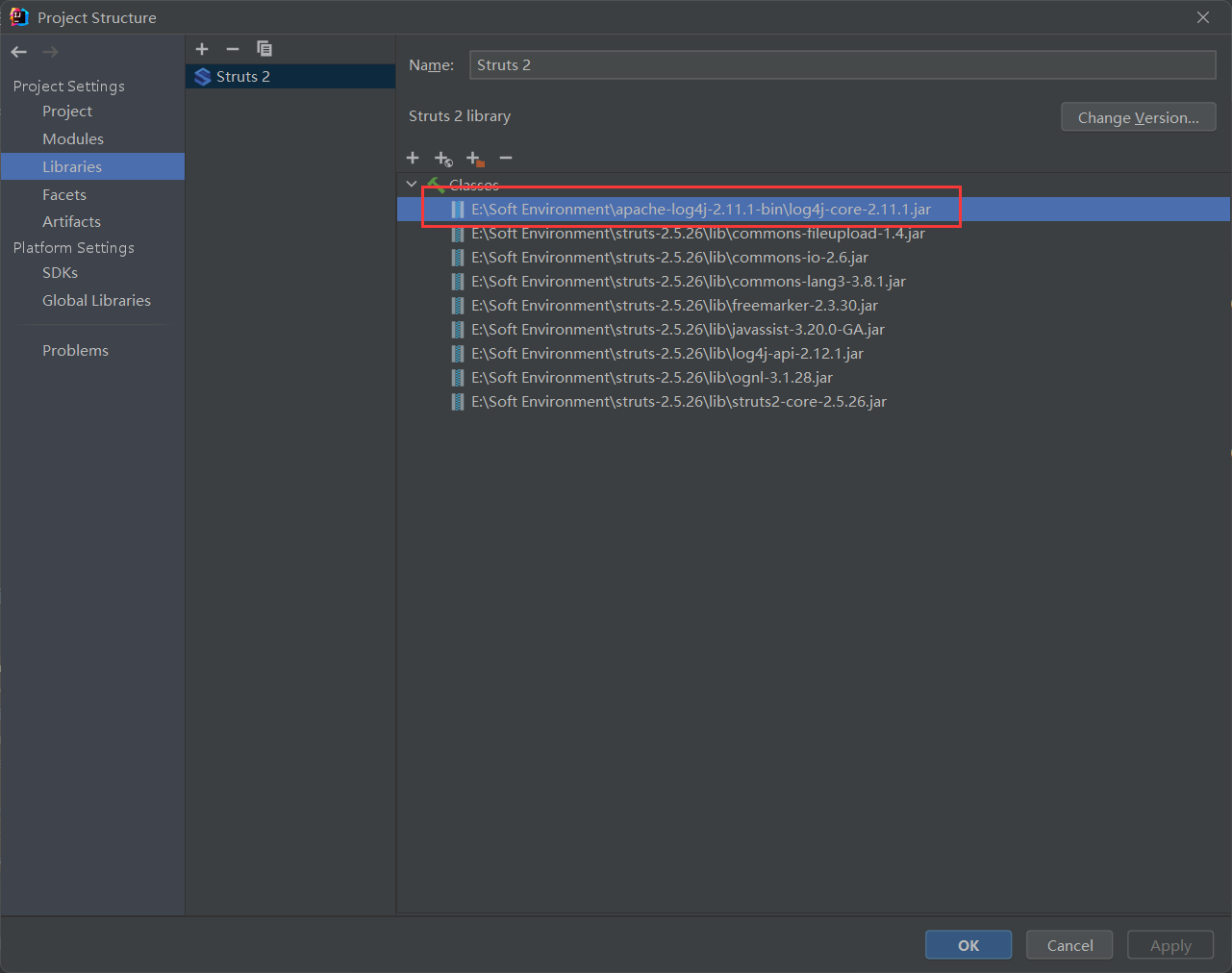Image resolution: width=1232 pixels, height=973 pixels.
Task: Click the back navigation arrow
Action: tap(19, 52)
